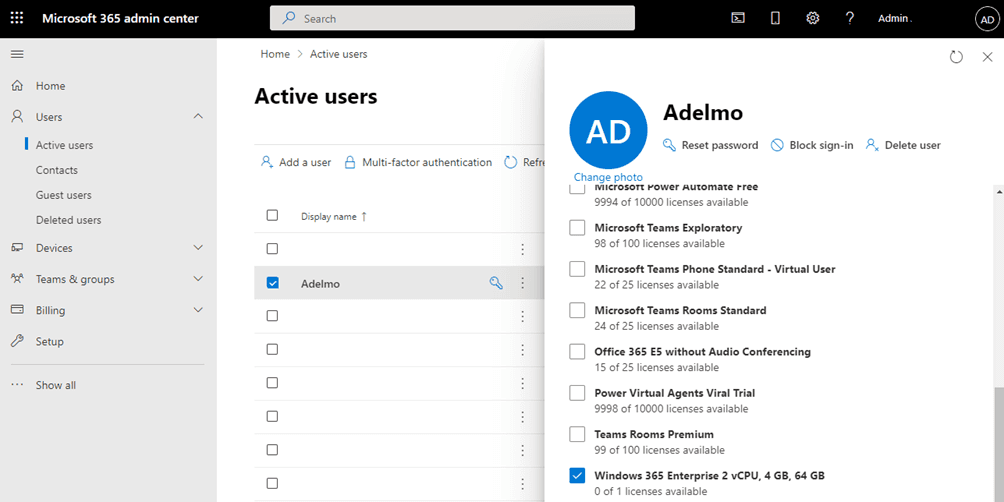Click the Setup wrench icon
The height and width of the screenshot is (502, 1004).
pos(17,341)
